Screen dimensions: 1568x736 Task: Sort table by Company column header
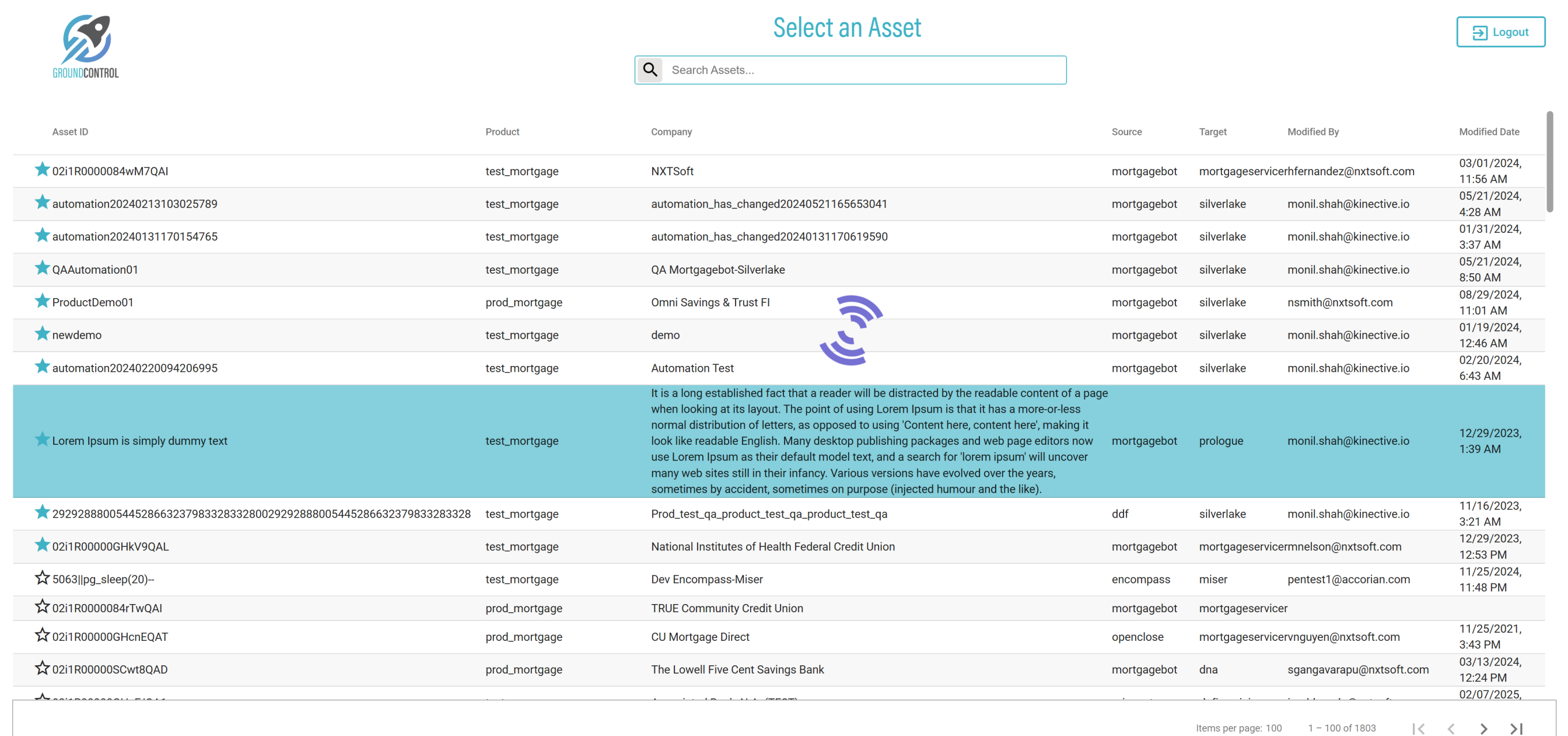click(x=671, y=131)
